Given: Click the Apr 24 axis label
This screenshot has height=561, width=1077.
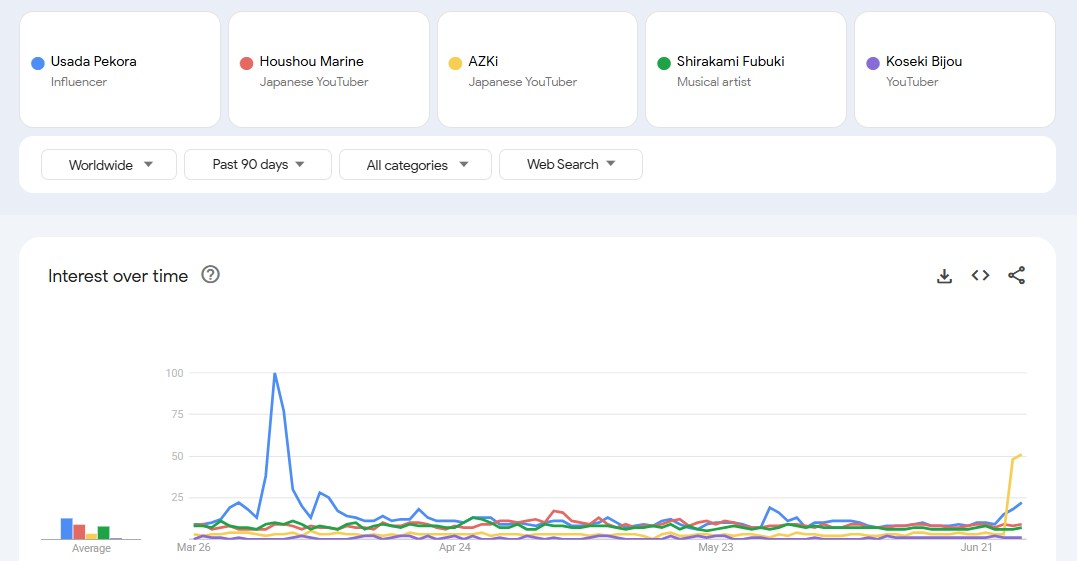Looking at the screenshot, I should click(455, 547).
